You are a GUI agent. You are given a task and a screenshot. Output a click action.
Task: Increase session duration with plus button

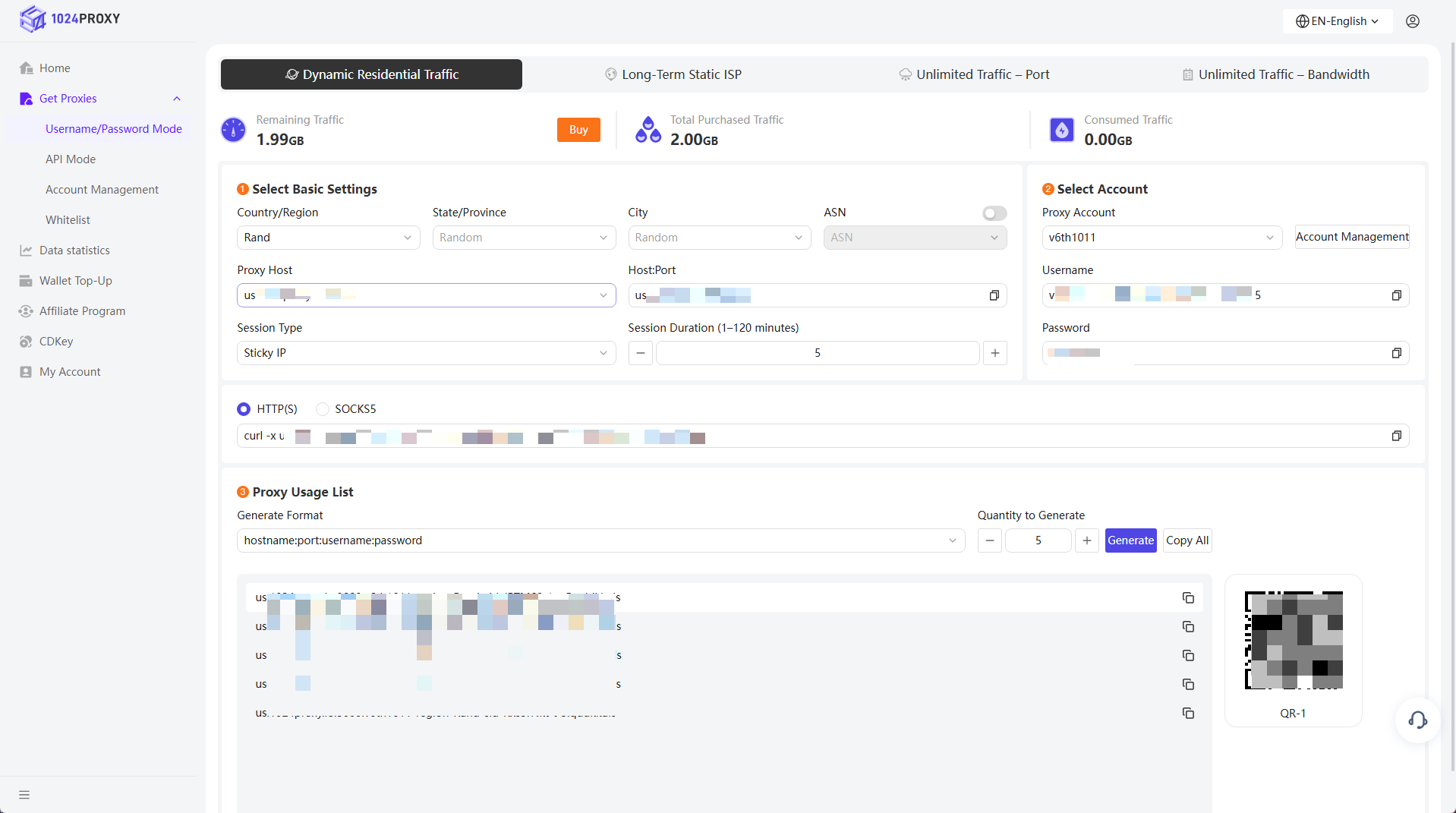click(994, 353)
